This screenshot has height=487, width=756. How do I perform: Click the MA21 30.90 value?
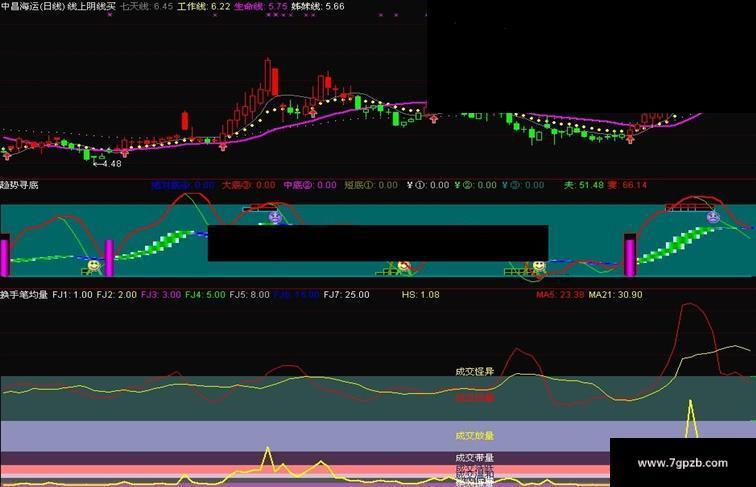pos(616,295)
